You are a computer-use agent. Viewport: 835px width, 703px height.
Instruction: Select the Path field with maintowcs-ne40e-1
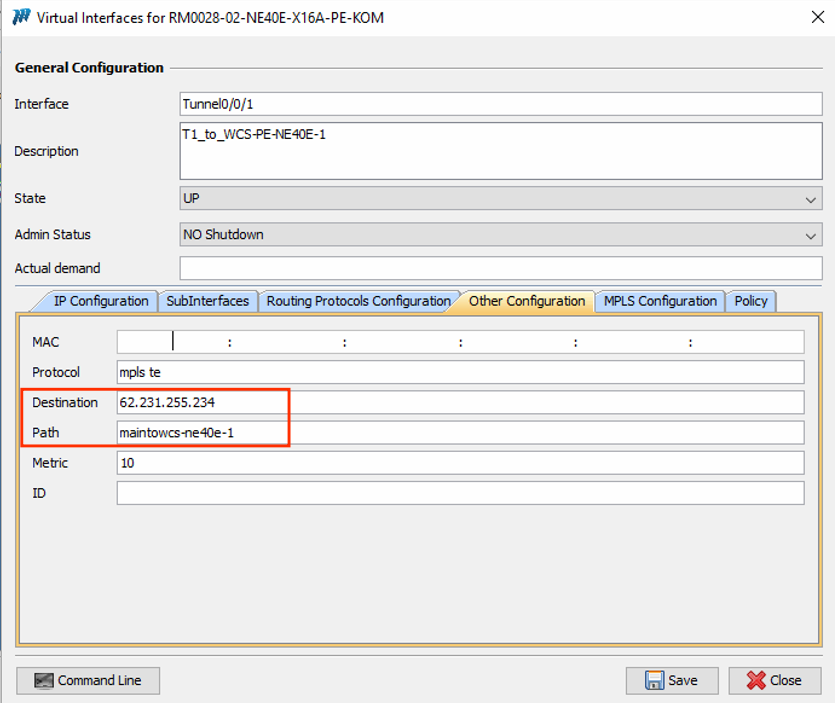(x=460, y=432)
